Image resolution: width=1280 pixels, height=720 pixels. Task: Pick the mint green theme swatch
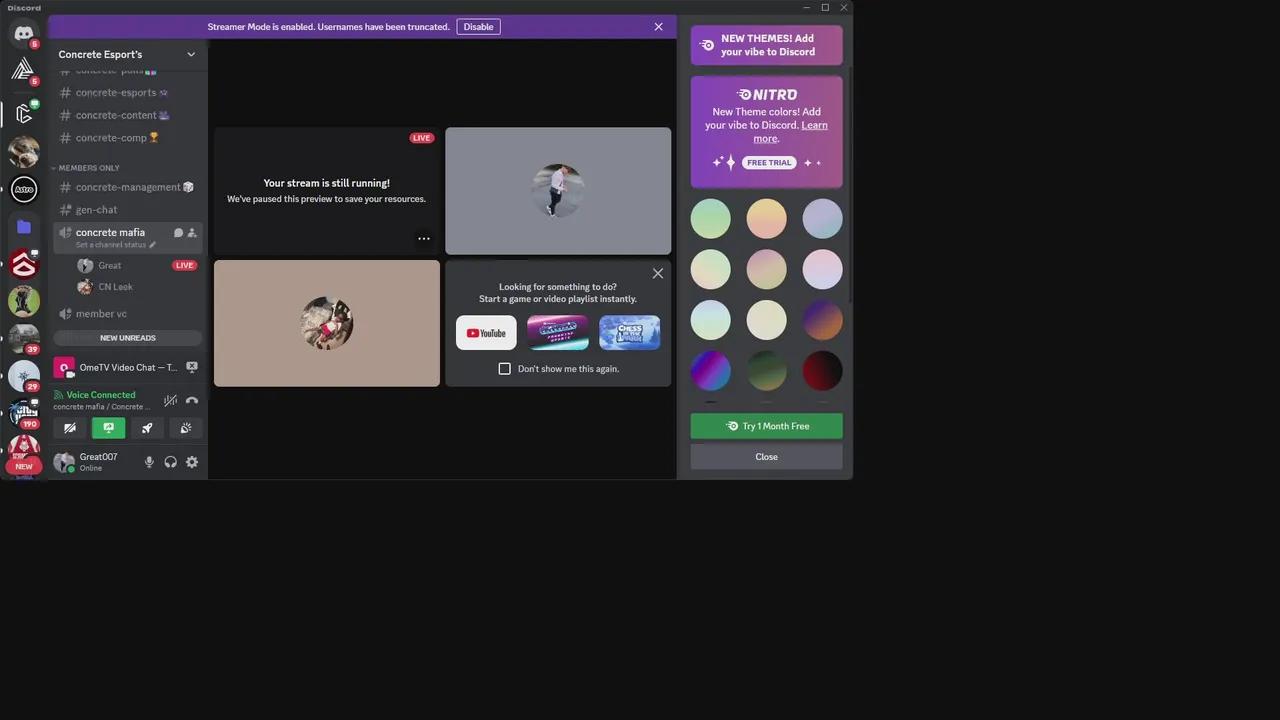click(x=711, y=219)
